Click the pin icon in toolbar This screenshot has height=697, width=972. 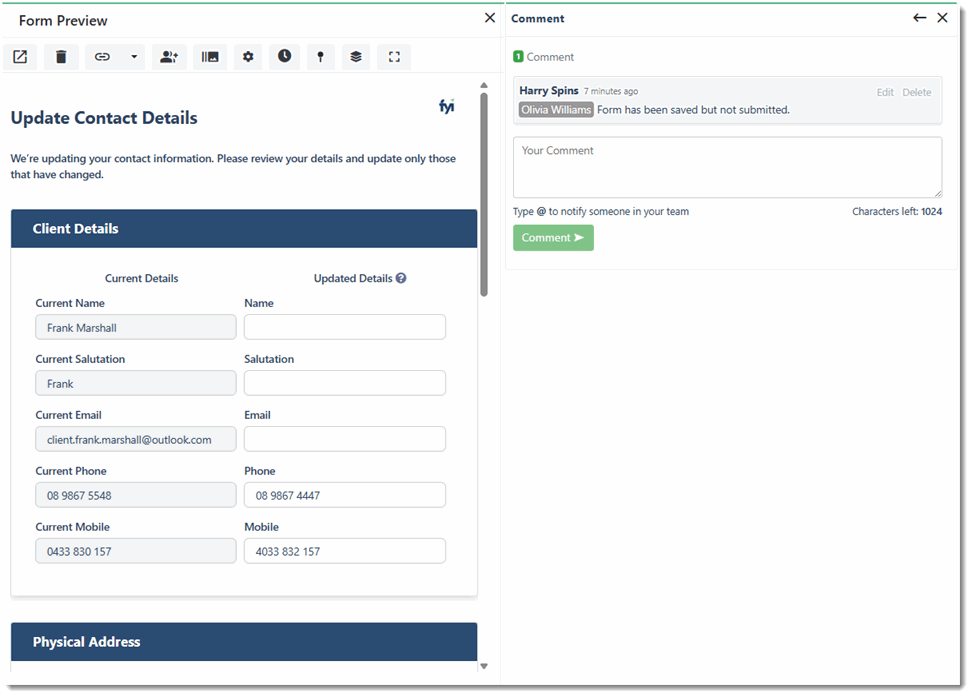click(320, 57)
